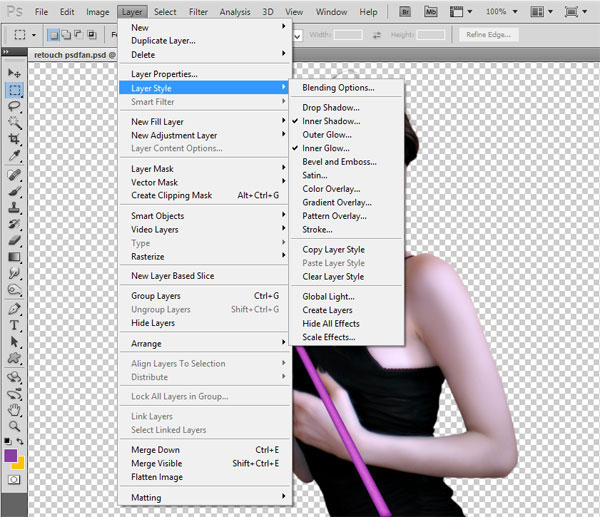600x517 pixels.
Task: Click the purple foreground color swatch
Action: tap(10, 455)
